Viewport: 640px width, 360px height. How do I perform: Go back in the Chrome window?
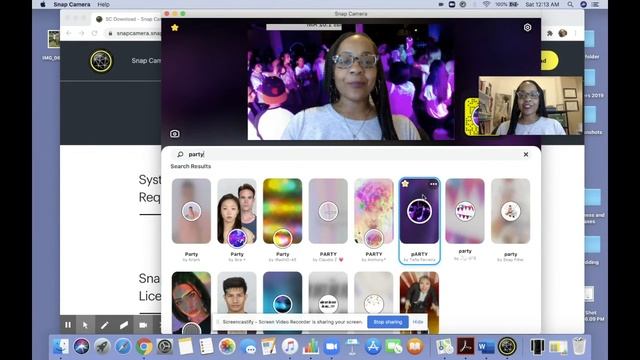[69, 33]
